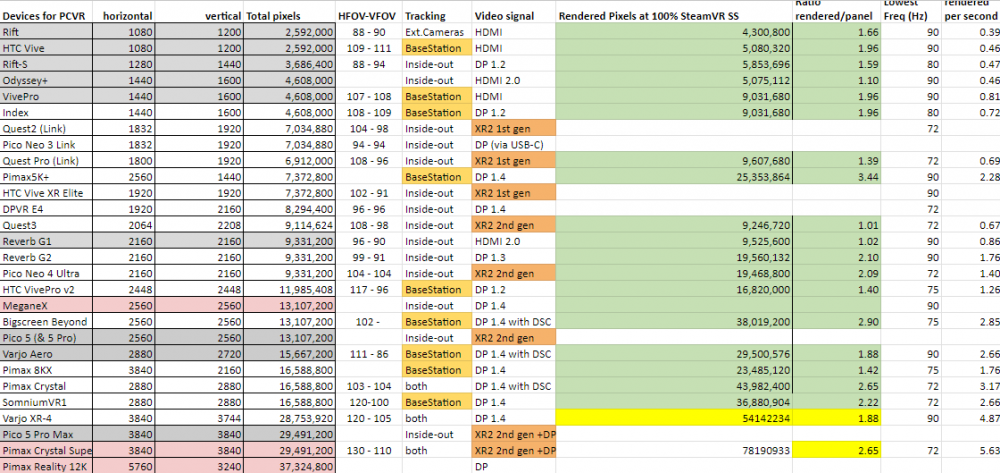
Task: Click the 'Varjo XR-4' device cell
Action: click(46, 418)
